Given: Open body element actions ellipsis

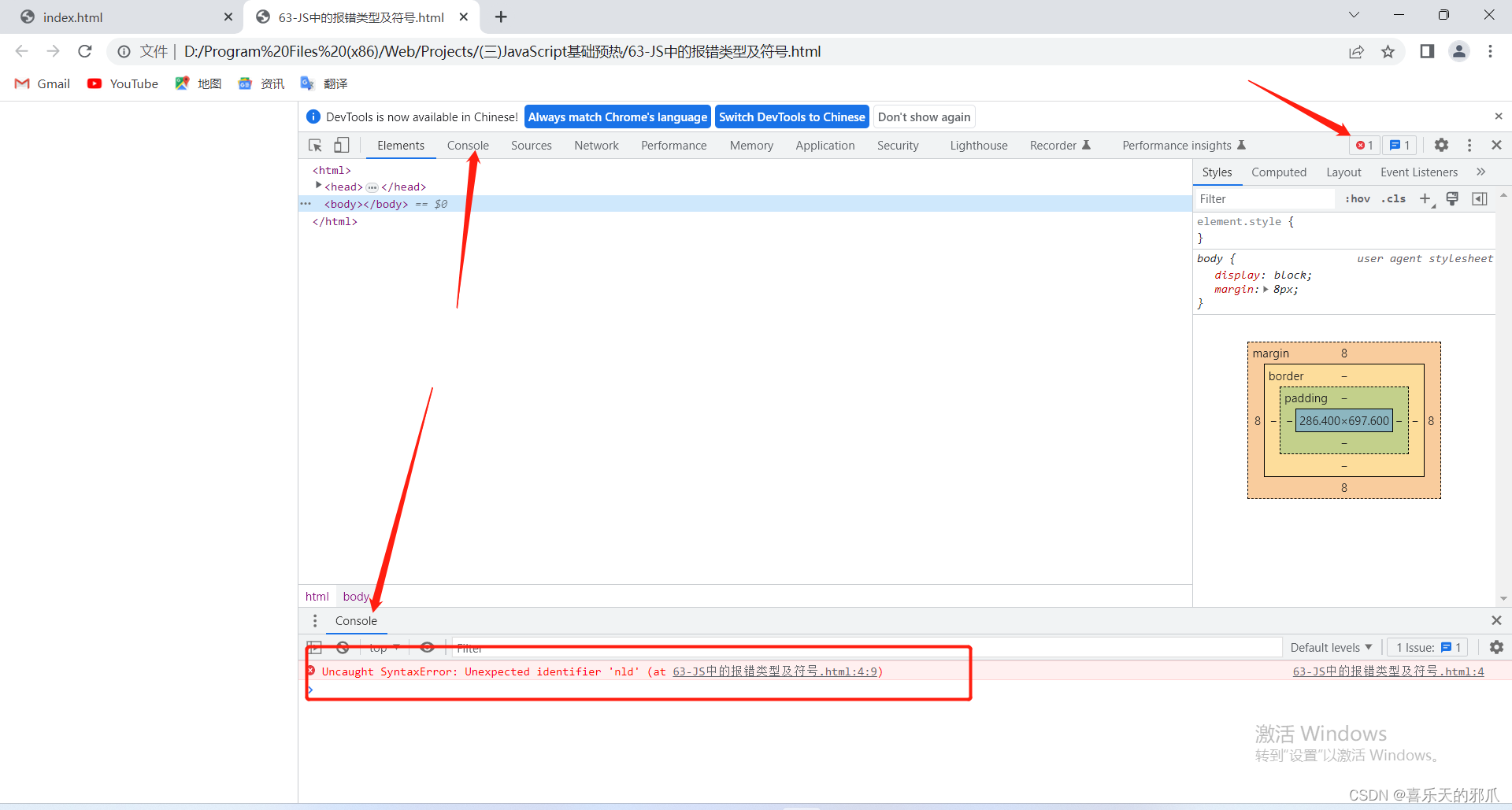Looking at the screenshot, I should click(306, 204).
